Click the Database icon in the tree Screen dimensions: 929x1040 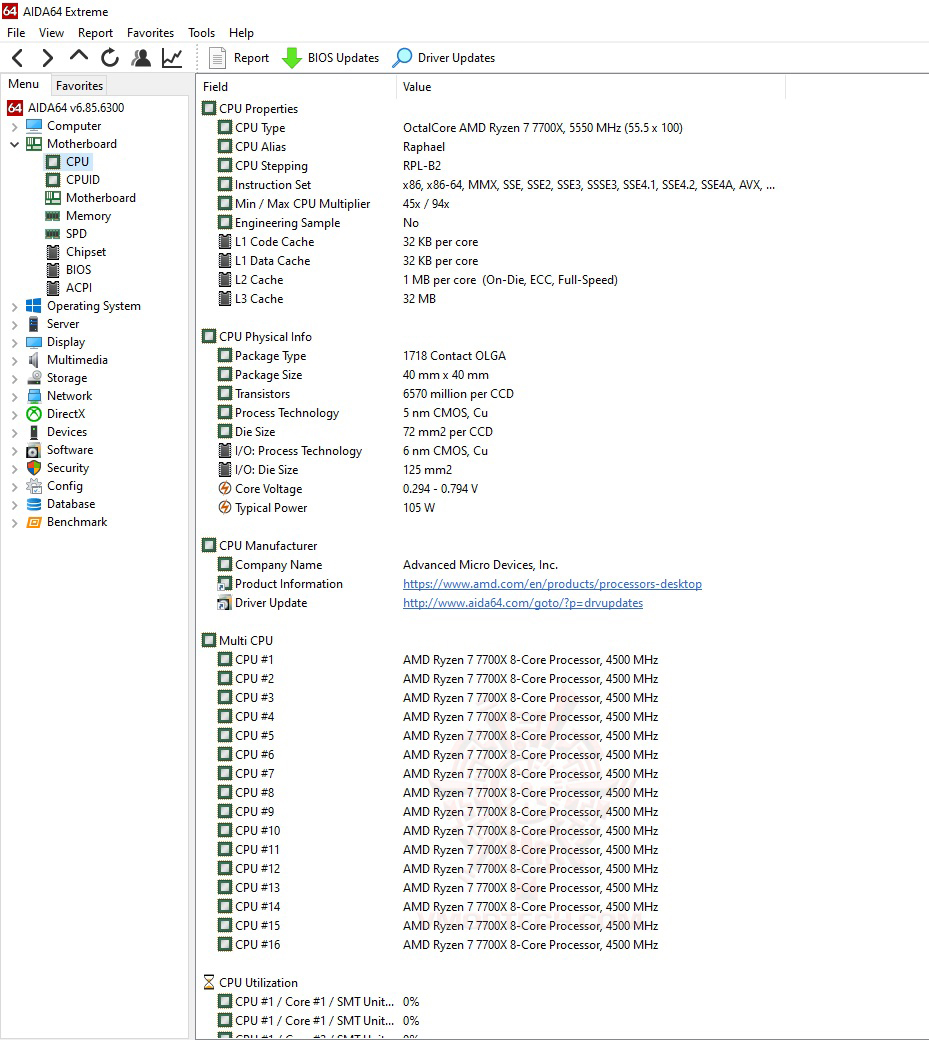pyautogui.click(x=34, y=504)
